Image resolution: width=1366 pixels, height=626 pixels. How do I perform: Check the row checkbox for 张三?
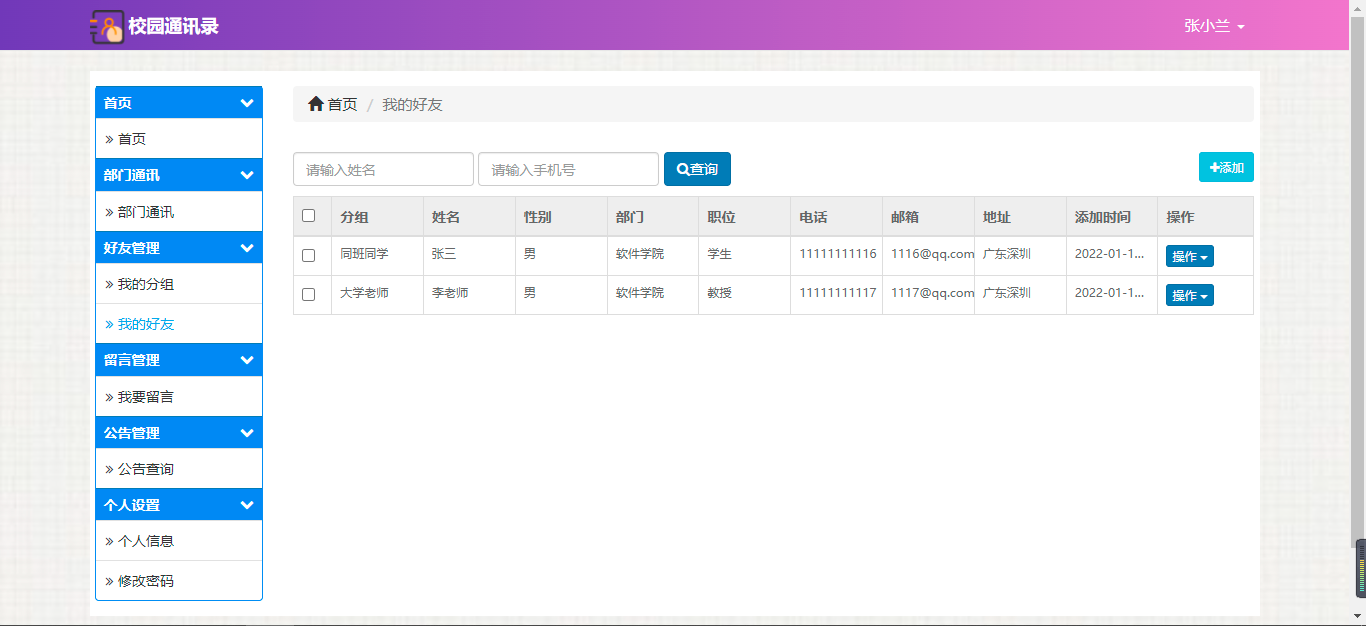pyautogui.click(x=308, y=255)
